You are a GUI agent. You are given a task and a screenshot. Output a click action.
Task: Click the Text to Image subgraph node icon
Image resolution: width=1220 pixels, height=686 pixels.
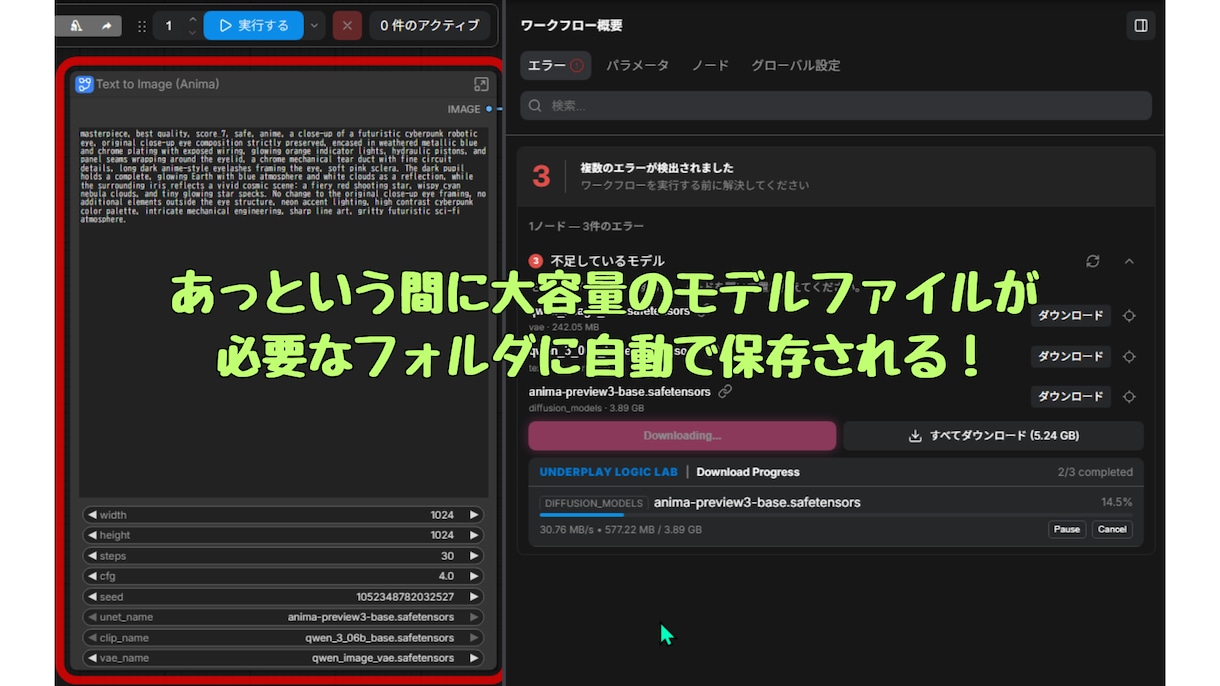coord(85,84)
